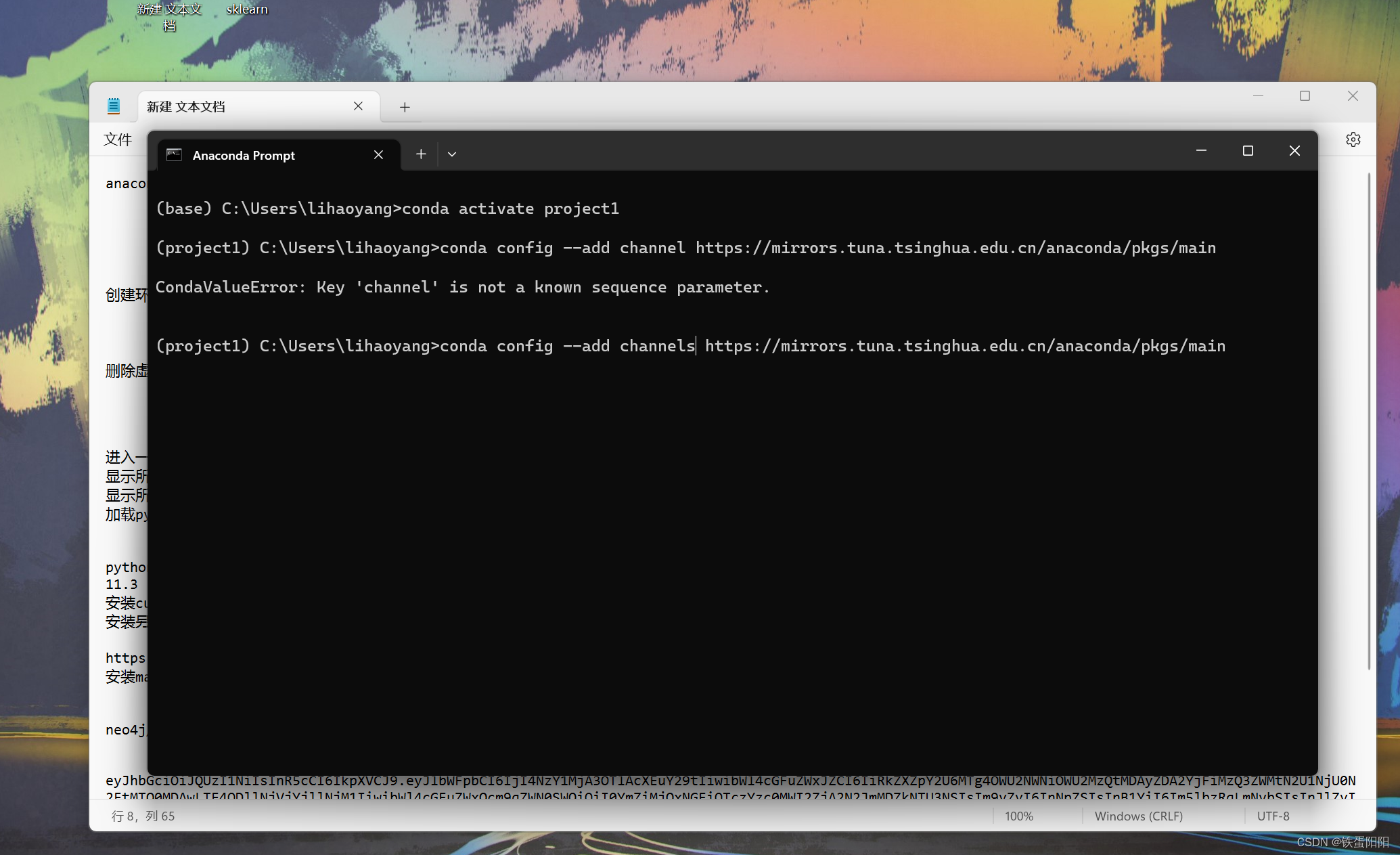This screenshot has width=1400, height=855.
Task: Click the Notepad app icon in title bar
Action: [114, 106]
